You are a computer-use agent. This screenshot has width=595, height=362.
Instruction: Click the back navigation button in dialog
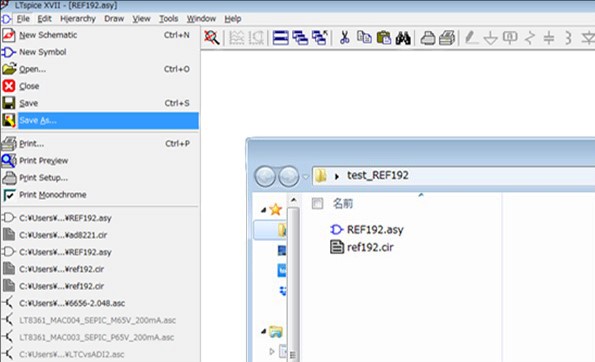(265, 176)
